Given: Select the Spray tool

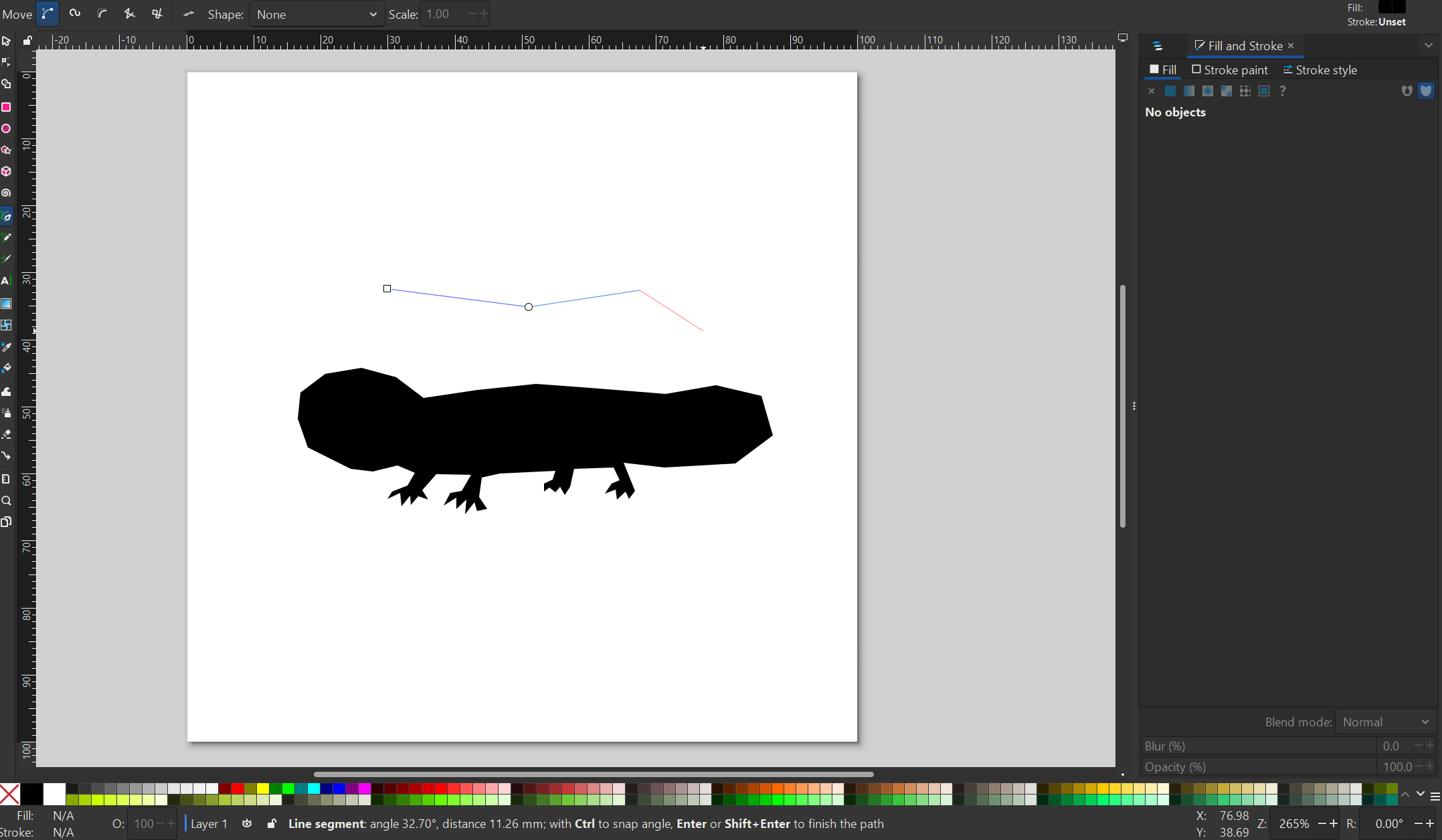Looking at the screenshot, I should coord(6,413).
